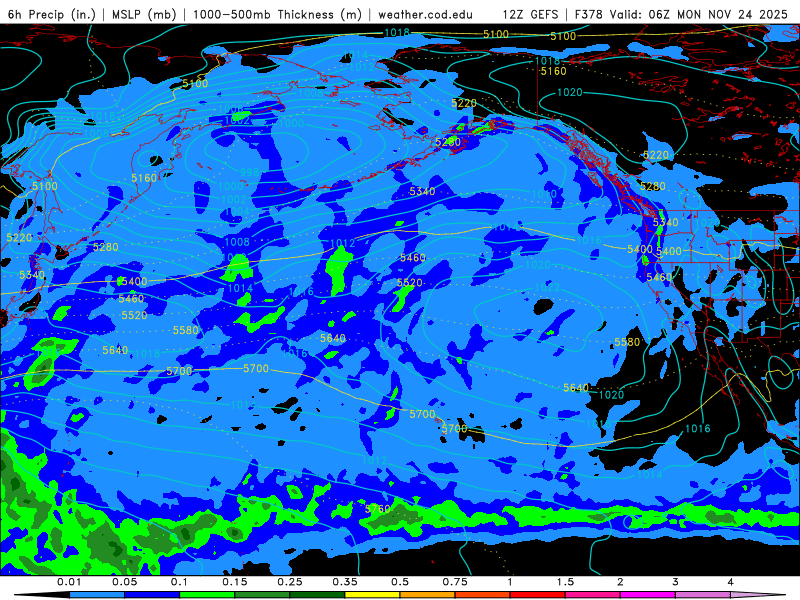This screenshot has height=600, width=800.
Task: Click the 0.15 legend value
Action: click(x=235, y=582)
